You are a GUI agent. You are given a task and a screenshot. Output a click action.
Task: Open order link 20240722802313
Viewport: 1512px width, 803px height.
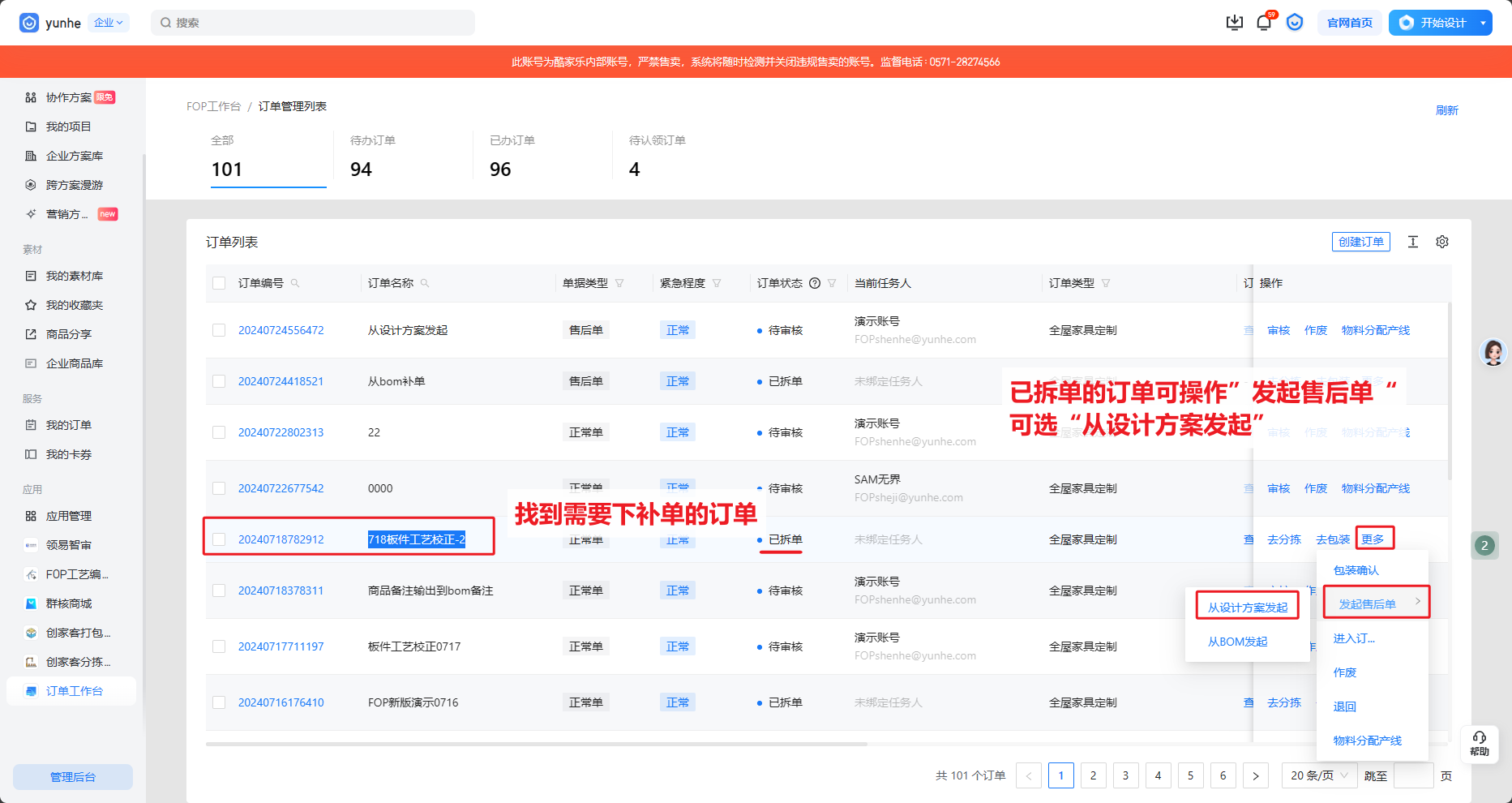[x=281, y=432]
